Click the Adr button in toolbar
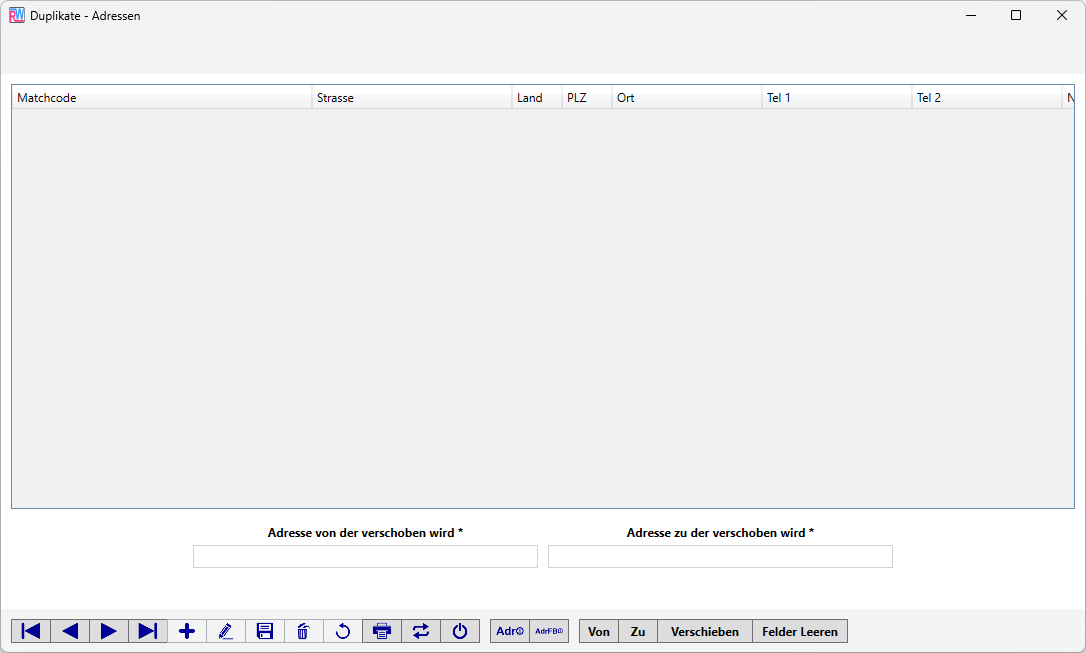 (x=510, y=631)
